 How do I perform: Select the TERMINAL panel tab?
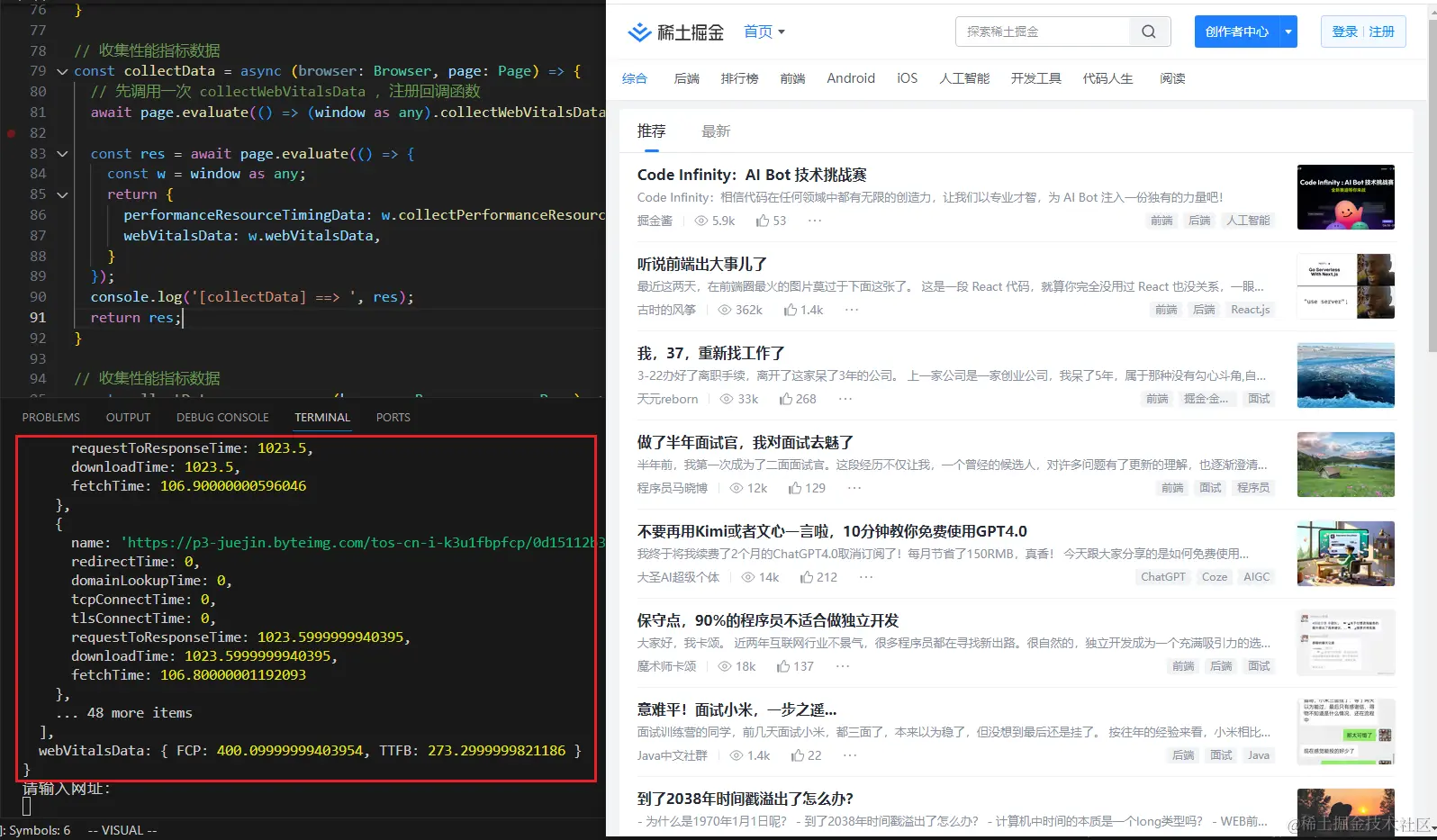point(322,418)
